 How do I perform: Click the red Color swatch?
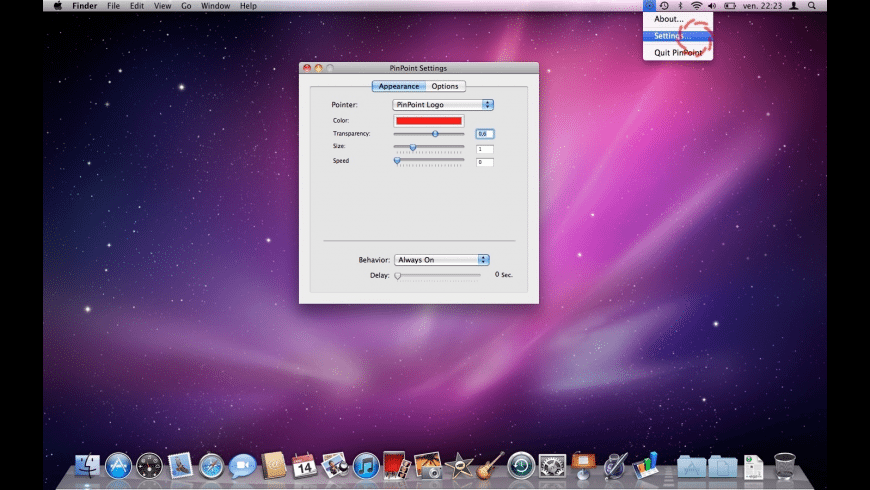[x=428, y=120]
